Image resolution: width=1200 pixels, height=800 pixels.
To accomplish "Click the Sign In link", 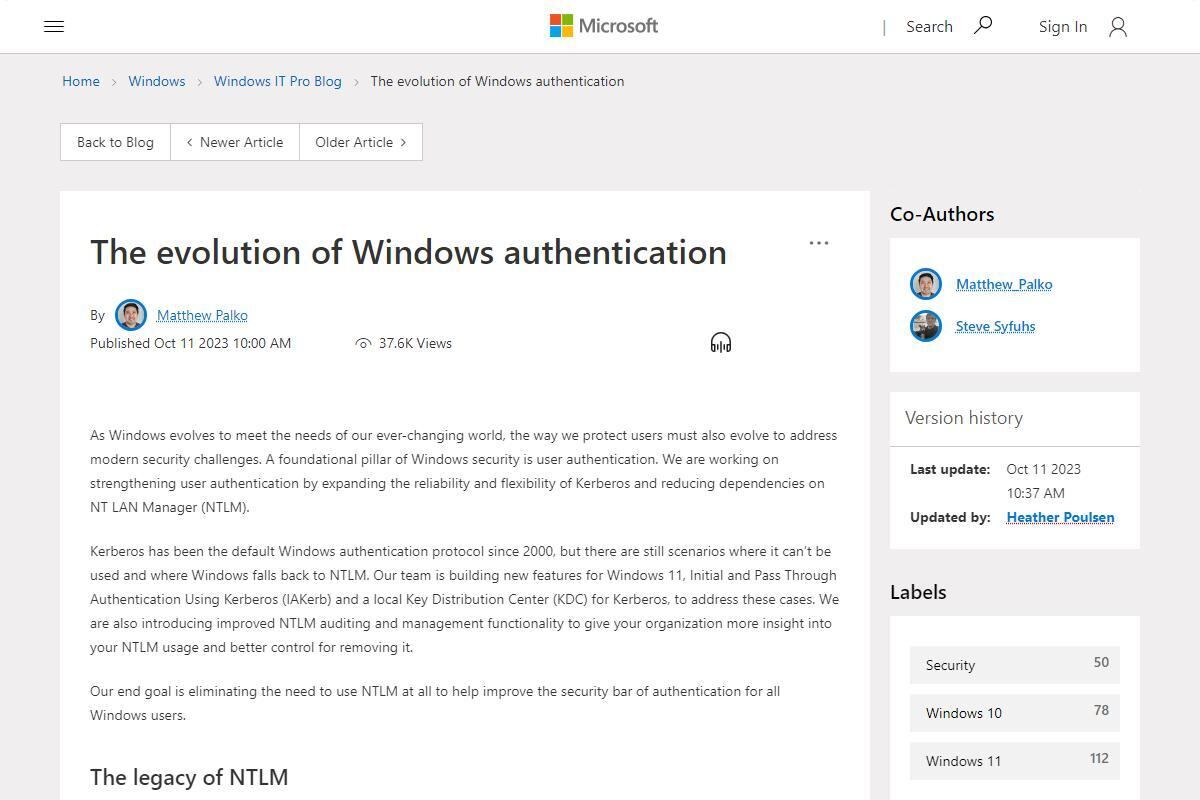I will tap(1063, 27).
